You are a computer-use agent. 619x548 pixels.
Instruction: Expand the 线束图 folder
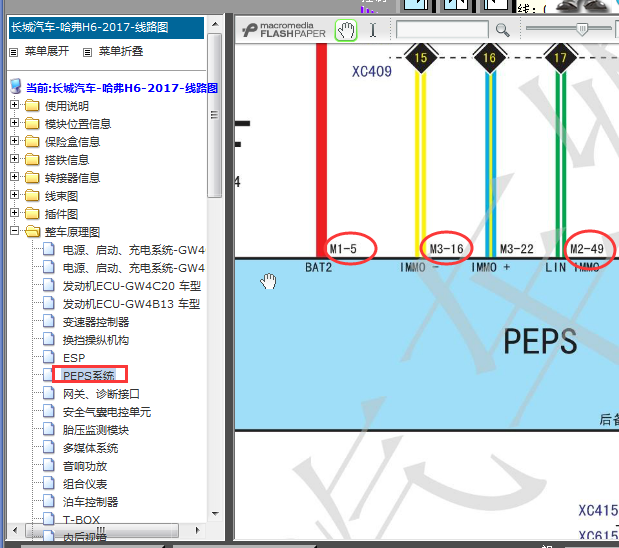click(x=14, y=195)
